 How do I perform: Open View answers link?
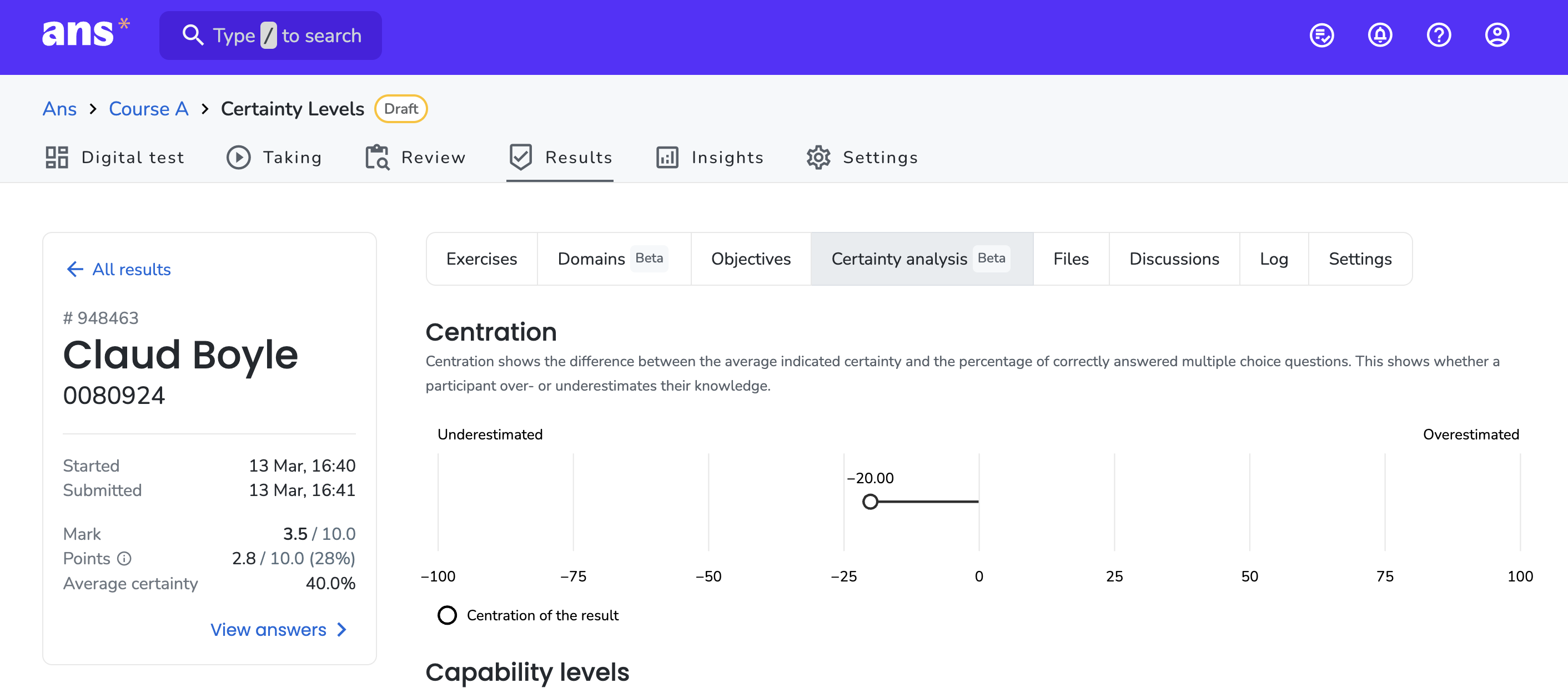pyautogui.click(x=279, y=630)
